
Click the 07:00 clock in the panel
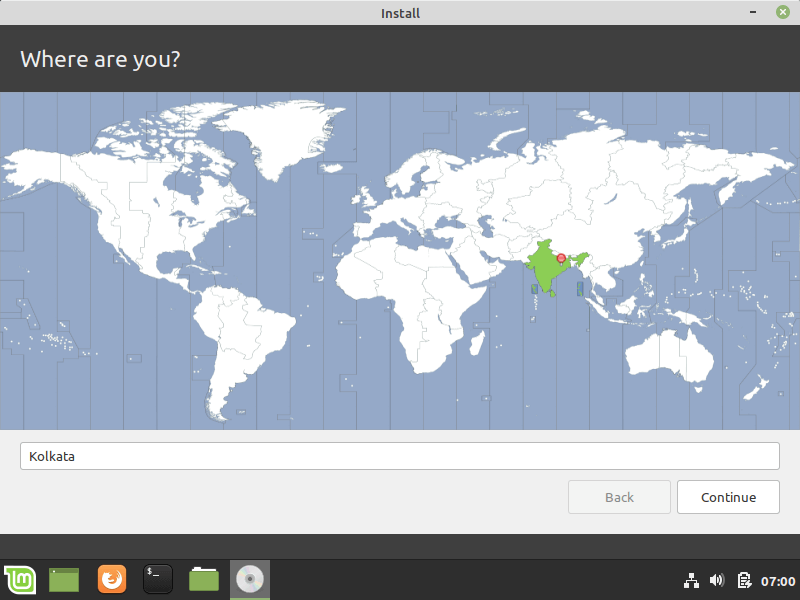[x=778, y=581]
